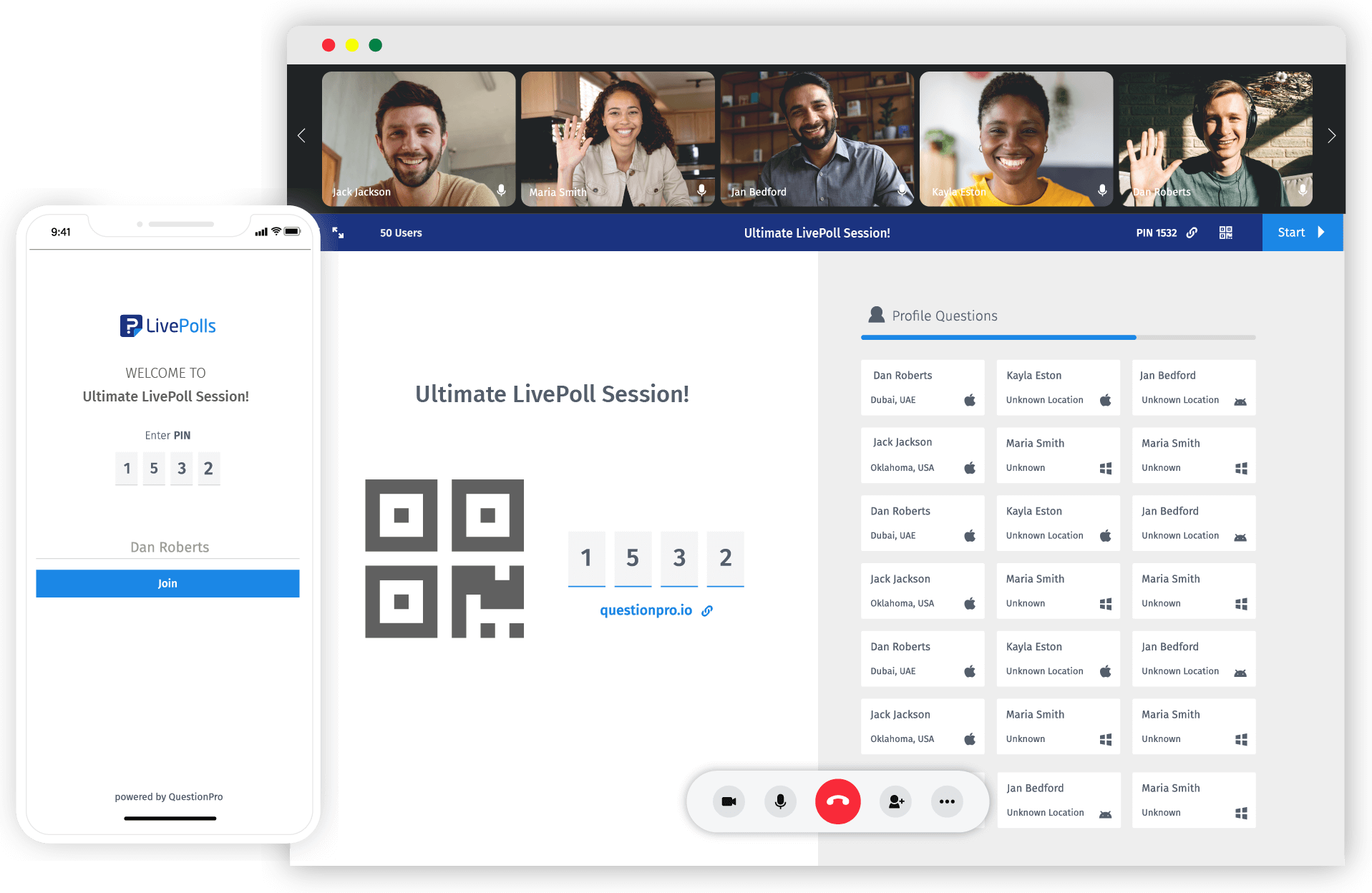Add a participant to the call
Viewport: 1372px width, 893px height.
(x=895, y=801)
